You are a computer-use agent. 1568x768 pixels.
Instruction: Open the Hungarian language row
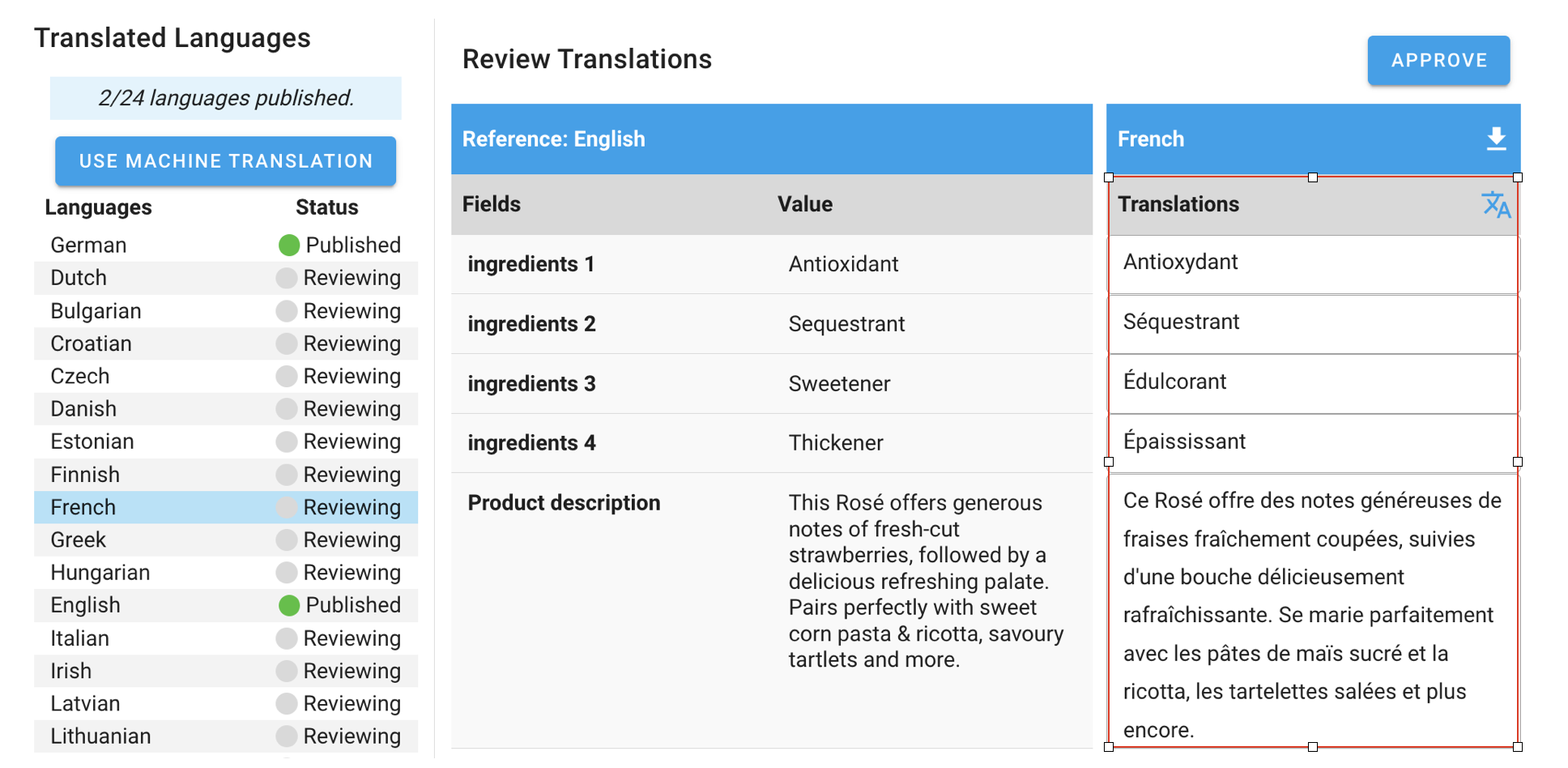click(100, 573)
